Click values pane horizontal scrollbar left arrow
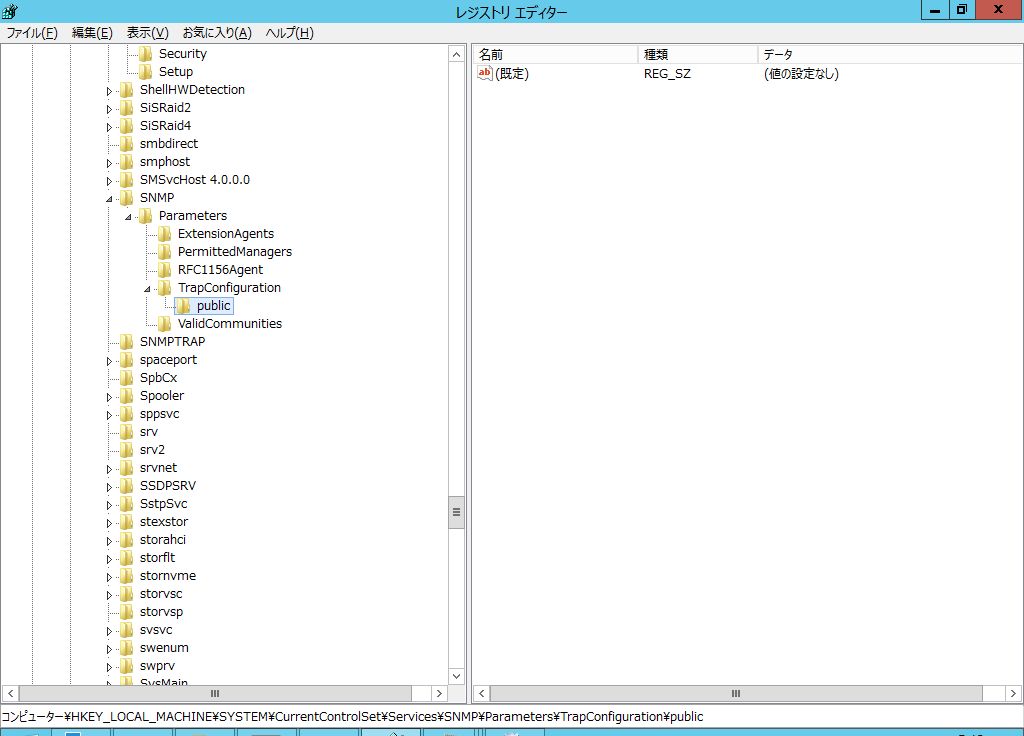 click(x=481, y=694)
